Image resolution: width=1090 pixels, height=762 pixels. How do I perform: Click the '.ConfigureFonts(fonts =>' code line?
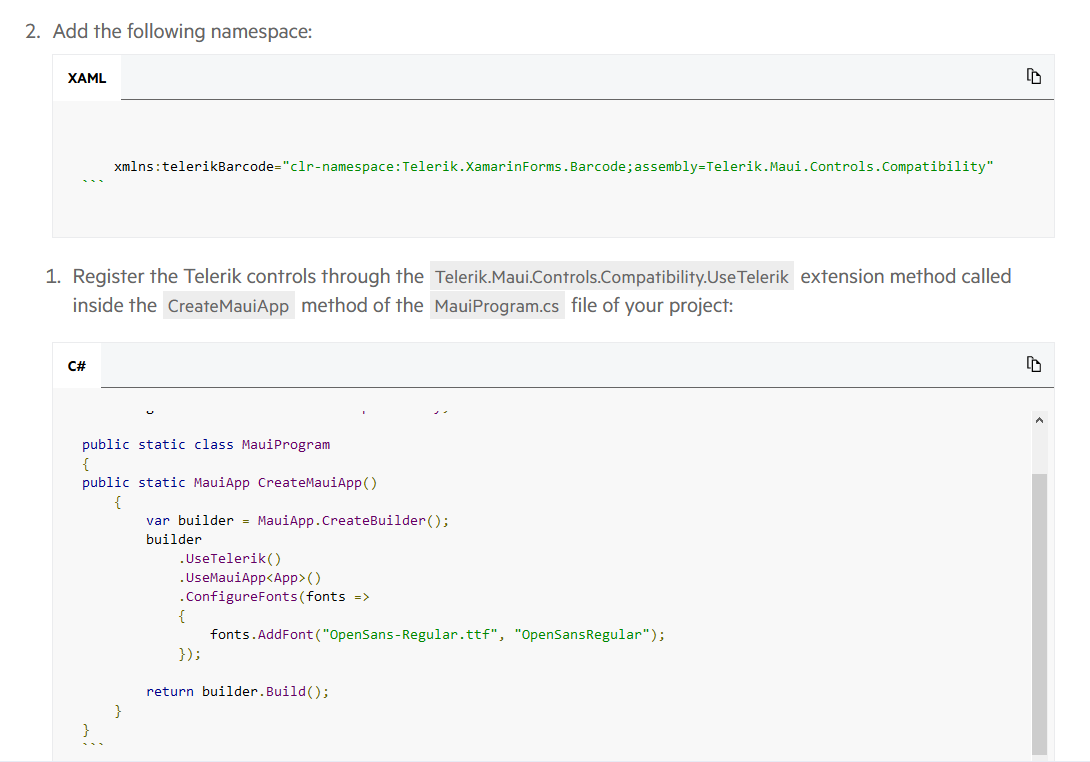click(274, 597)
